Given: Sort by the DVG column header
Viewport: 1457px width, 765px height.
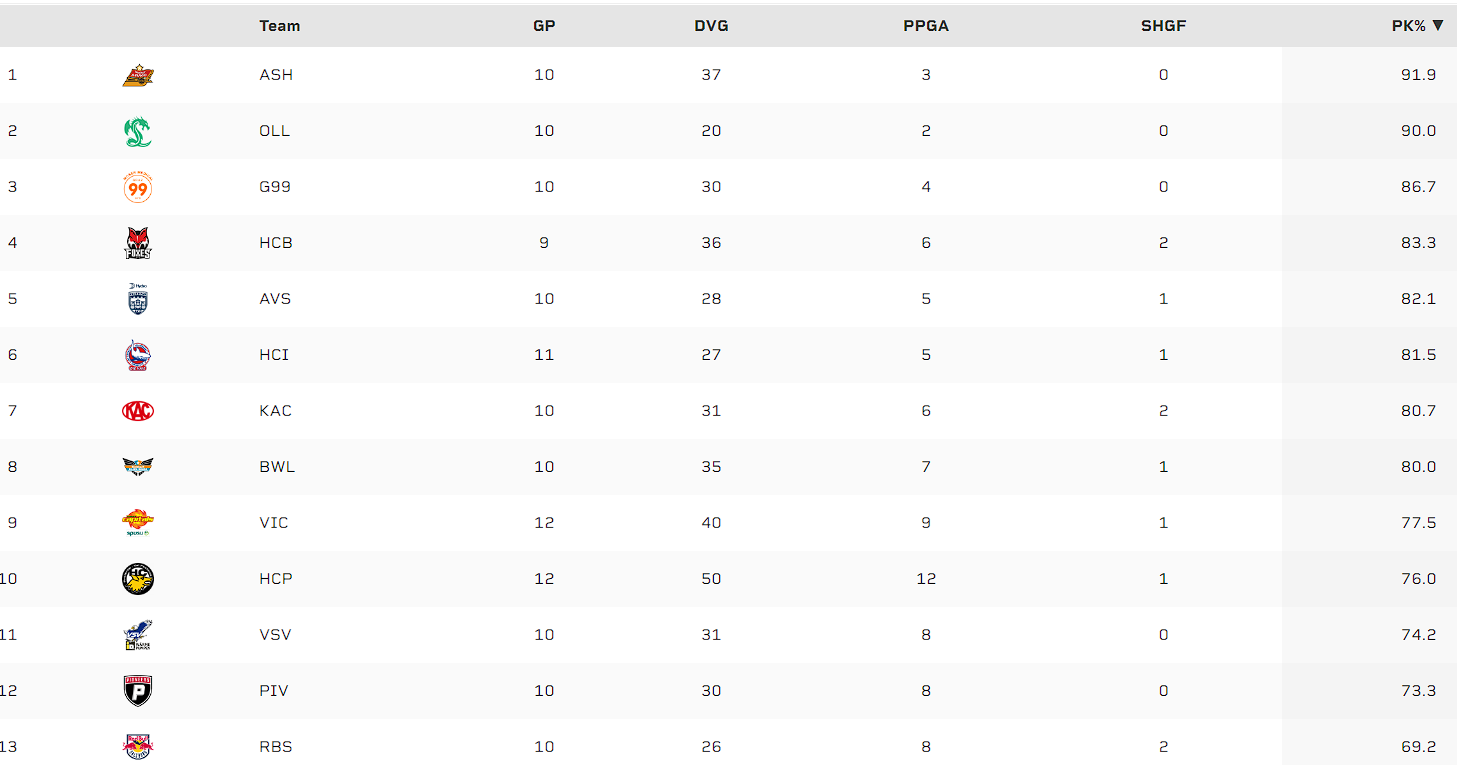Looking at the screenshot, I should (711, 26).
